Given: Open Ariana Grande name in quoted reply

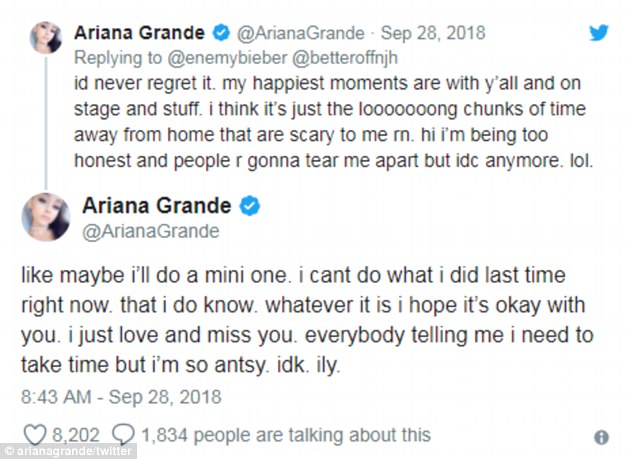Looking at the screenshot, I should 136,31.
